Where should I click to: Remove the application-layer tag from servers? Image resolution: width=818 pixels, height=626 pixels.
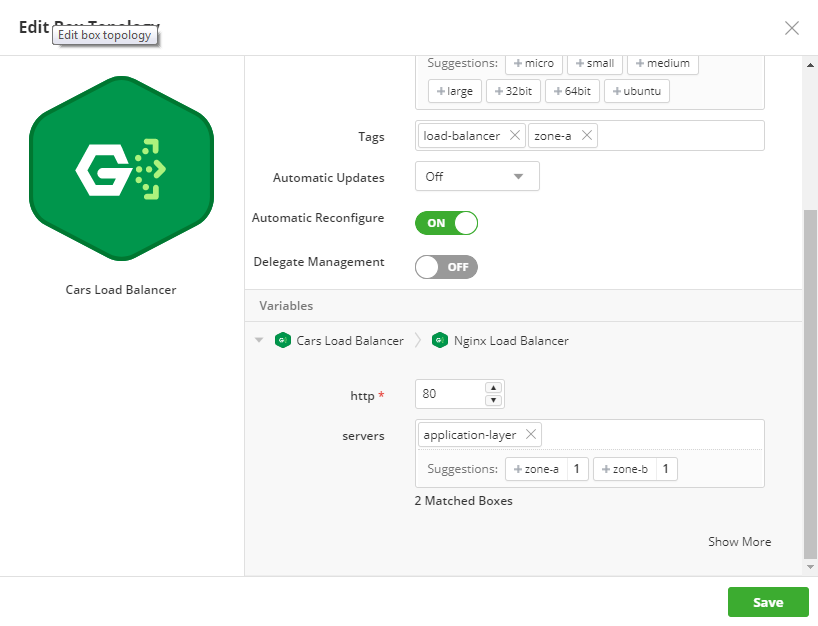[531, 435]
